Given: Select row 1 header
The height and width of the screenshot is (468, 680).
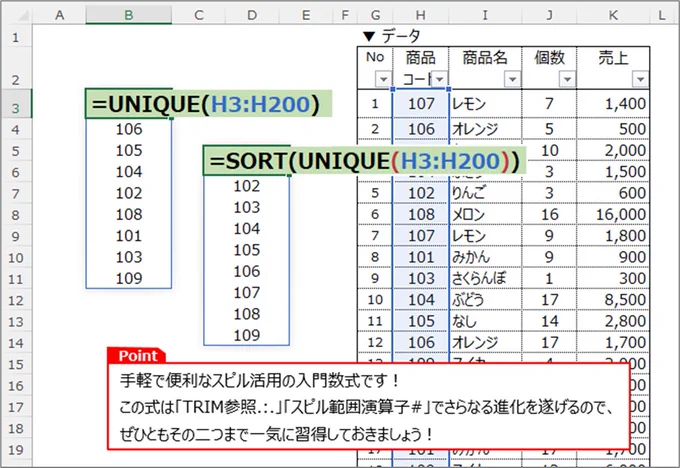Looking at the screenshot, I should click(x=16, y=37).
